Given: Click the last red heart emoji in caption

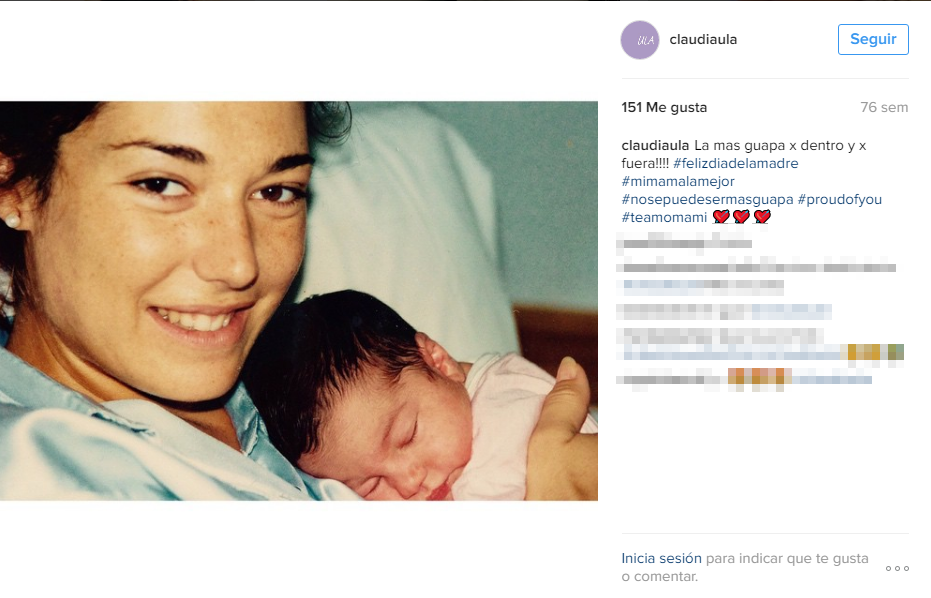Looking at the screenshot, I should [762, 217].
